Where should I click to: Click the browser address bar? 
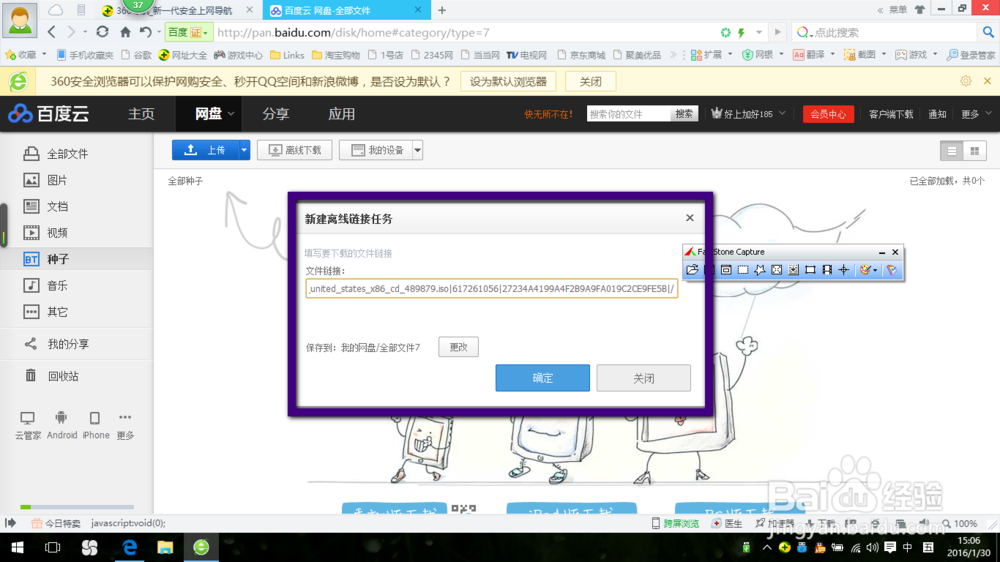466,33
